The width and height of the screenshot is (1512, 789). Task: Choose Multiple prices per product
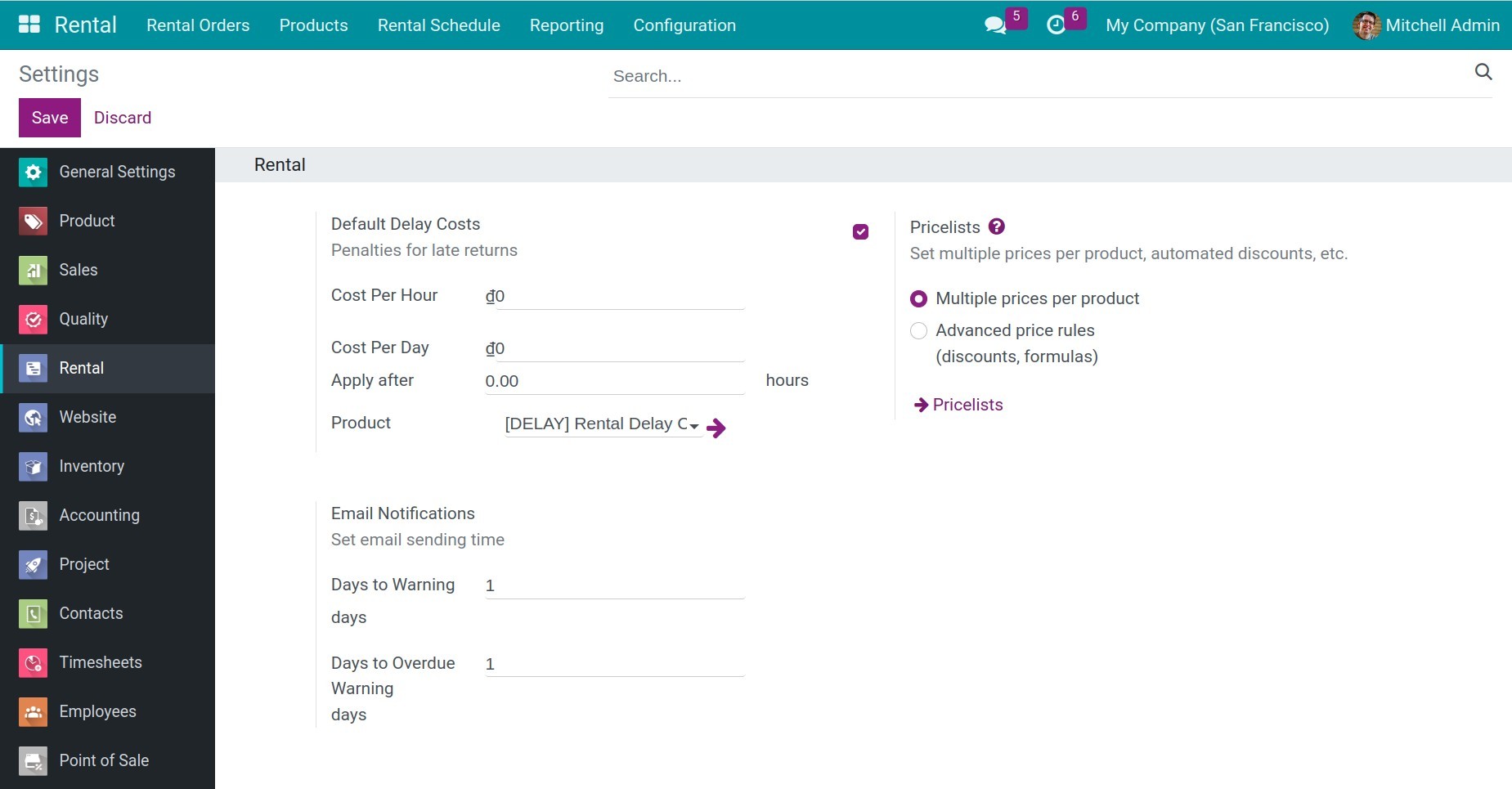[918, 298]
